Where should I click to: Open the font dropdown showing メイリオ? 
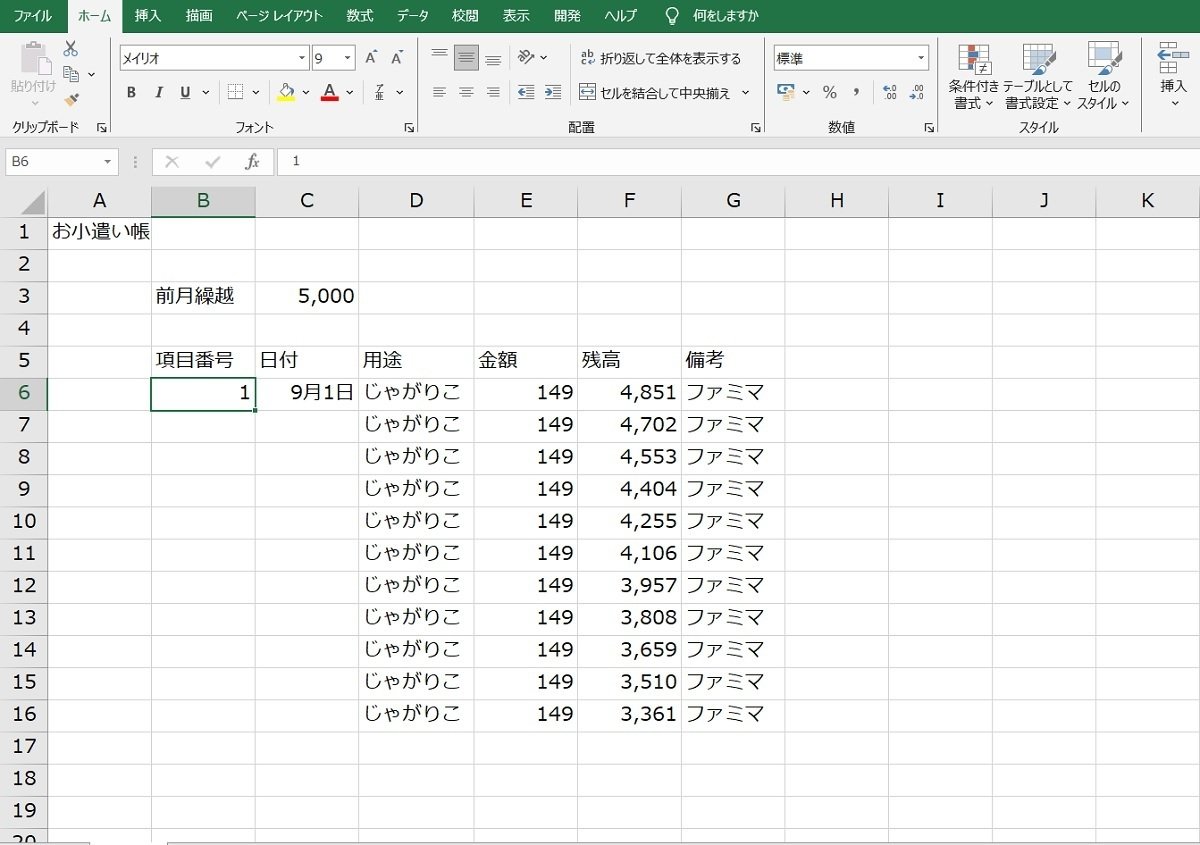(x=299, y=57)
